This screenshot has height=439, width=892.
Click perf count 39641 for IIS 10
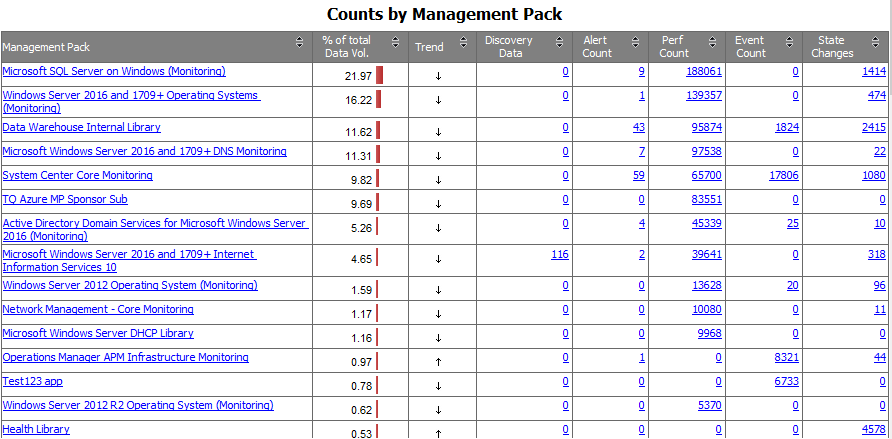707,254
